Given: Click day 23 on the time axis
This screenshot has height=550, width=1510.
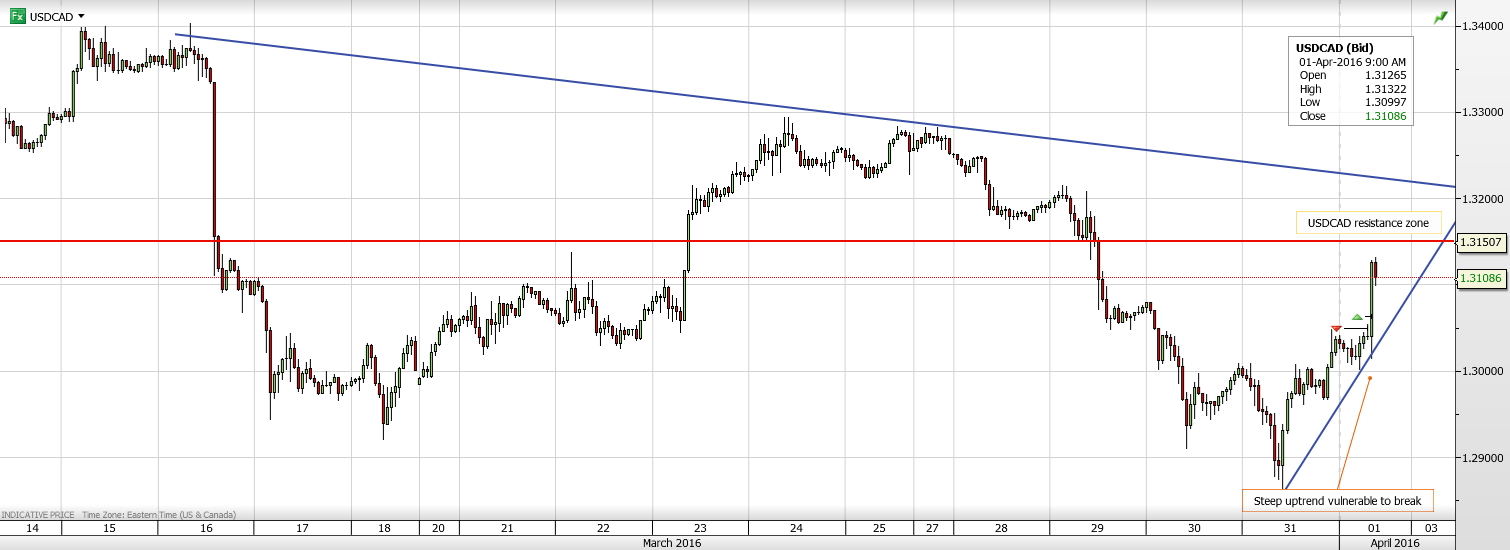Looking at the screenshot, I should (699, 528).
